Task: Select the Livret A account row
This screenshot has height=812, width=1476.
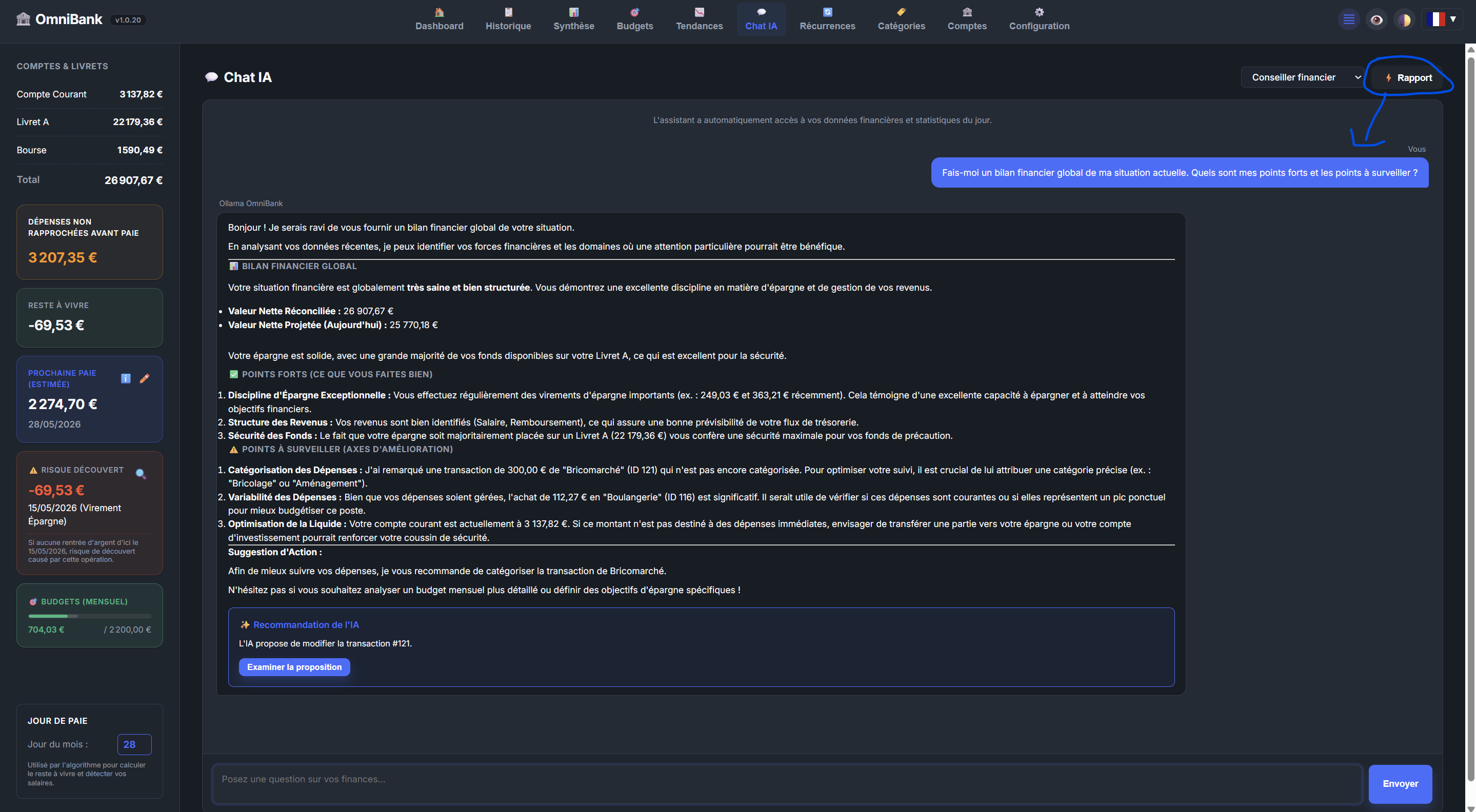Action: 90,122
